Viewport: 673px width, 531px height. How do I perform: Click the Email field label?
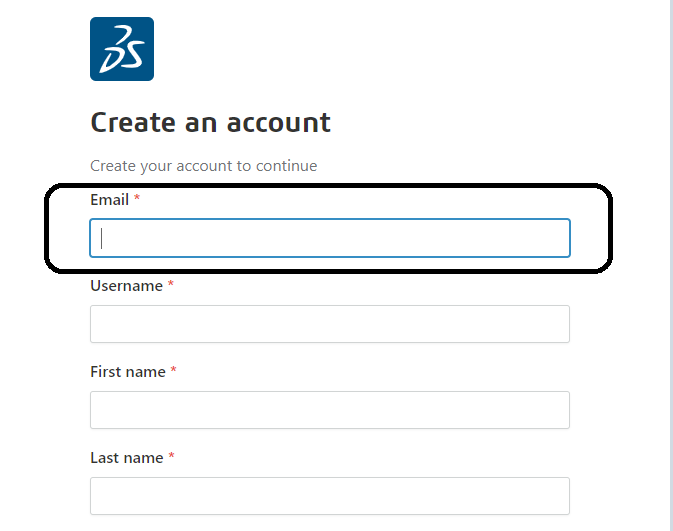click(109, 200)
